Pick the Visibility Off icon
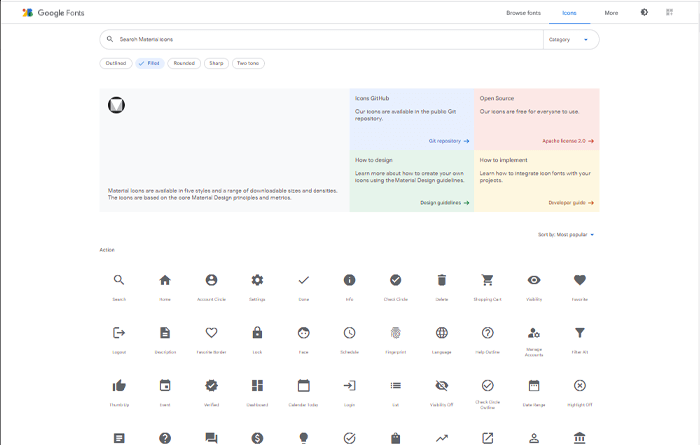Image resolution: width=700 pixels, height=445 pixels. pyautogui.click(x=442, y=385)
